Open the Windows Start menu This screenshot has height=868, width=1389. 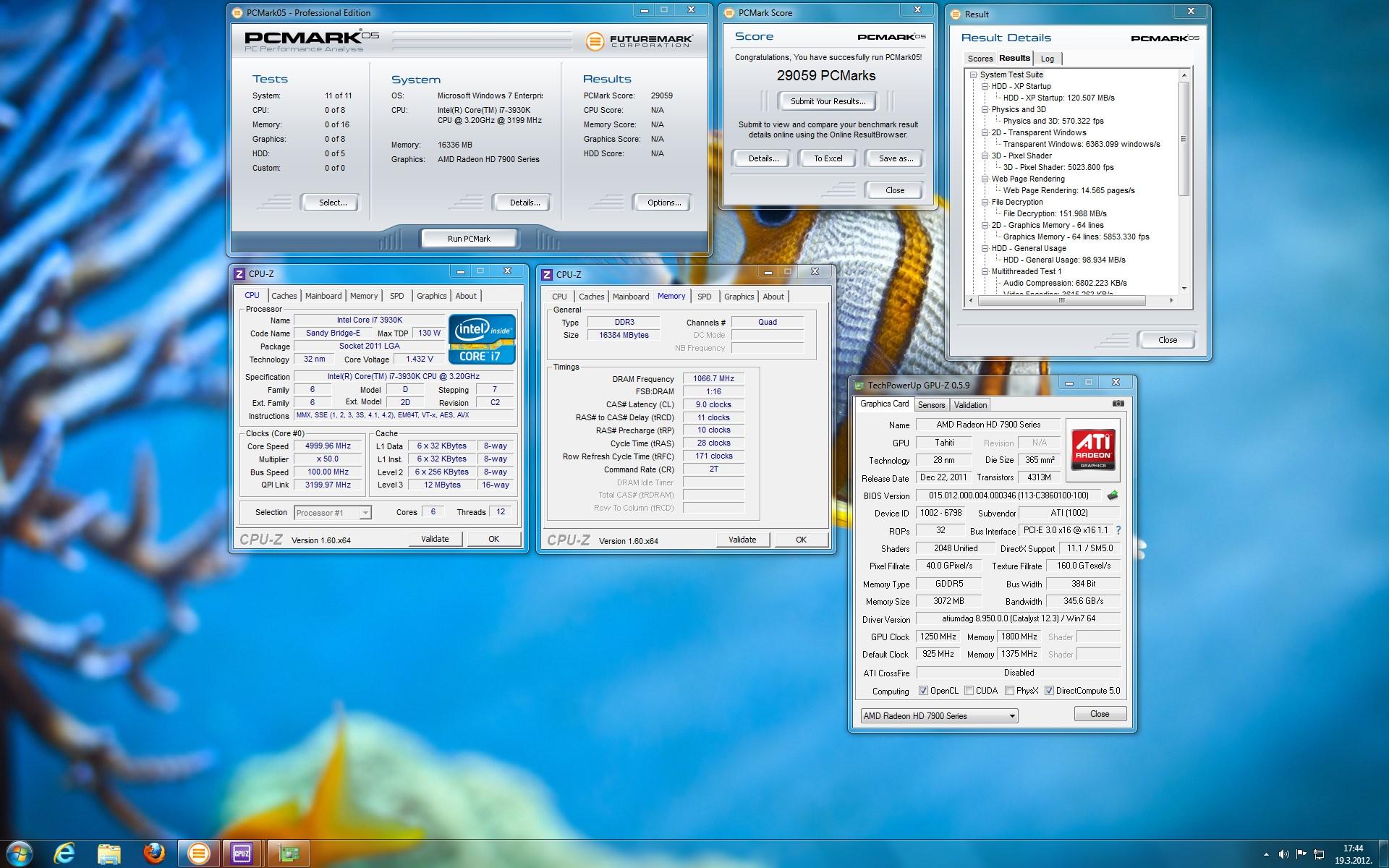19,854
